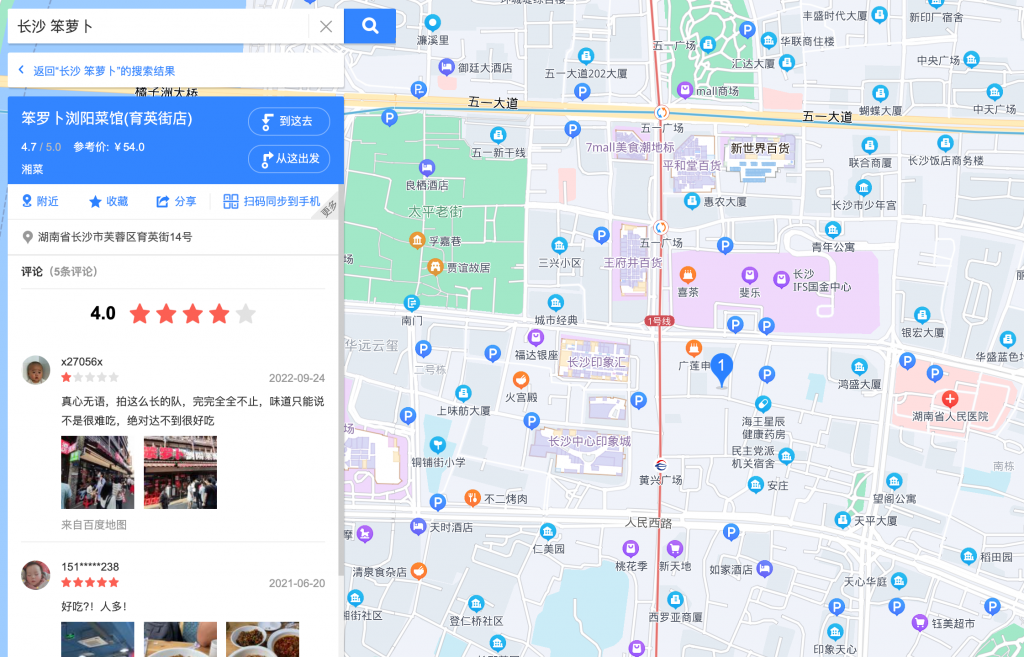Select the 城市经典 building icon
This screenshot has height=657, width=1024.
pyautogui.click(x=556, y=303)
